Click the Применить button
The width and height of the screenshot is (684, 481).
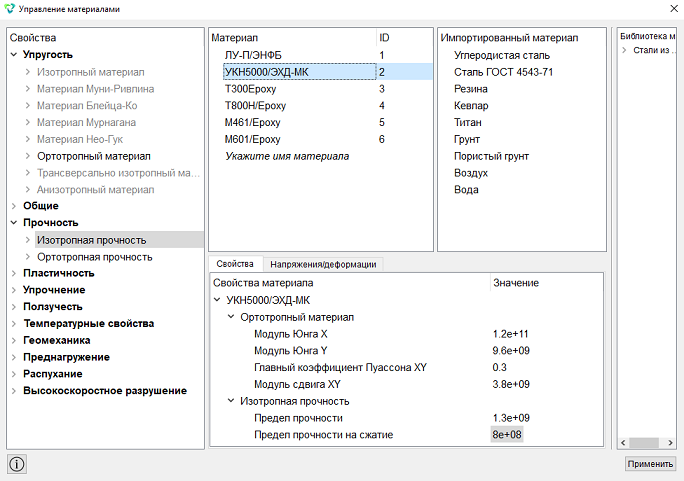[650, 464]
